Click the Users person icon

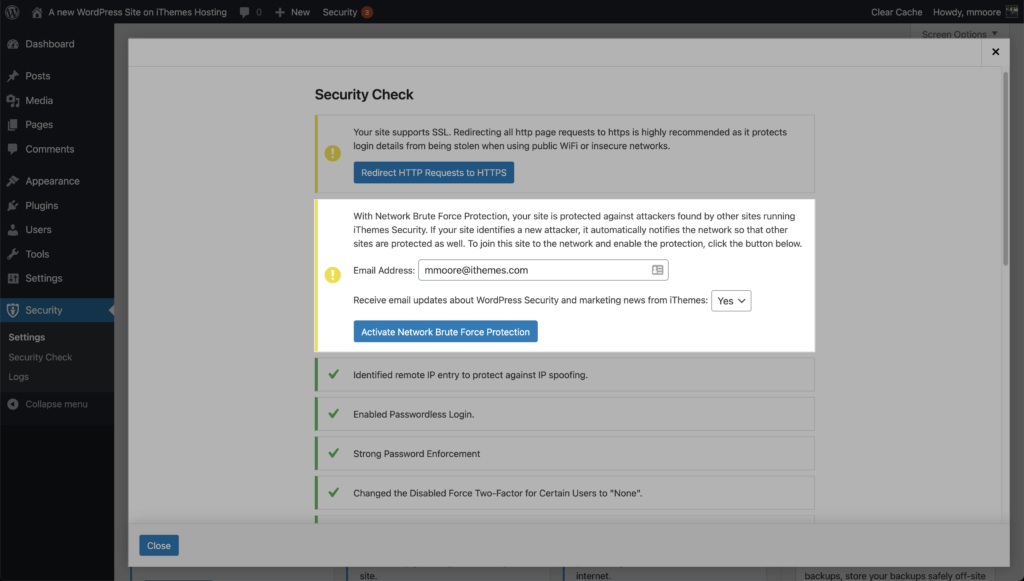12,230
